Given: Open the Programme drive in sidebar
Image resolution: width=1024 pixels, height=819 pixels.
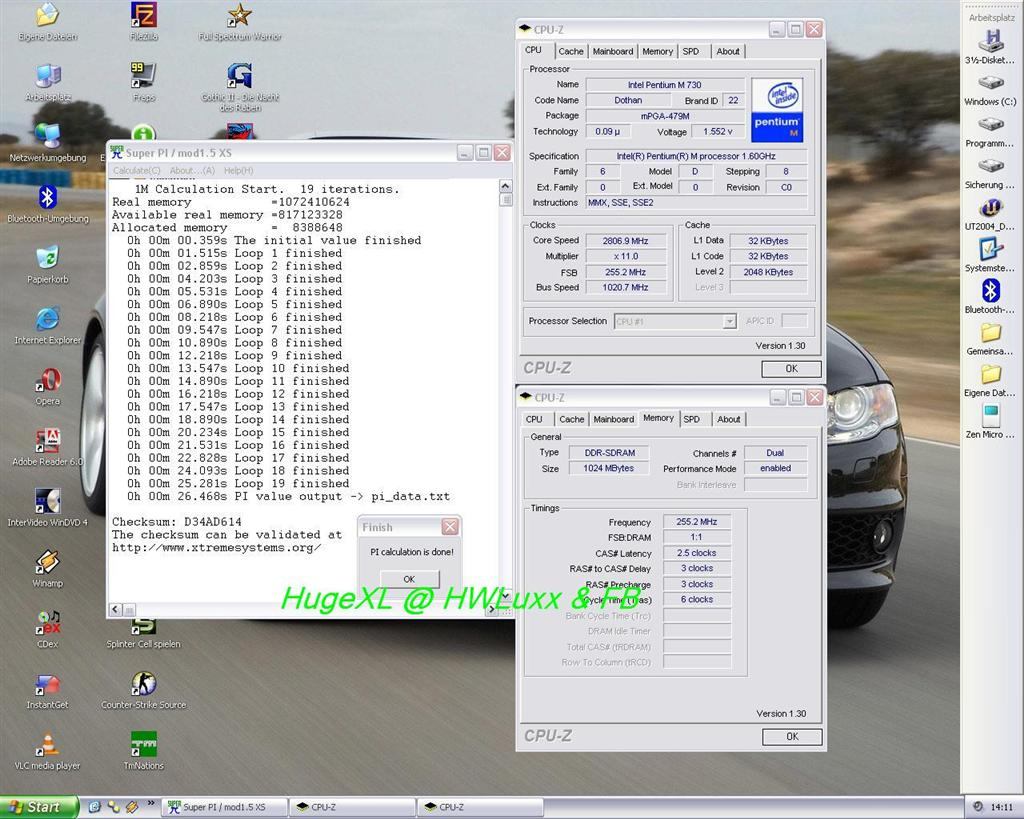Looking at the screenshot, I should 990,131.
